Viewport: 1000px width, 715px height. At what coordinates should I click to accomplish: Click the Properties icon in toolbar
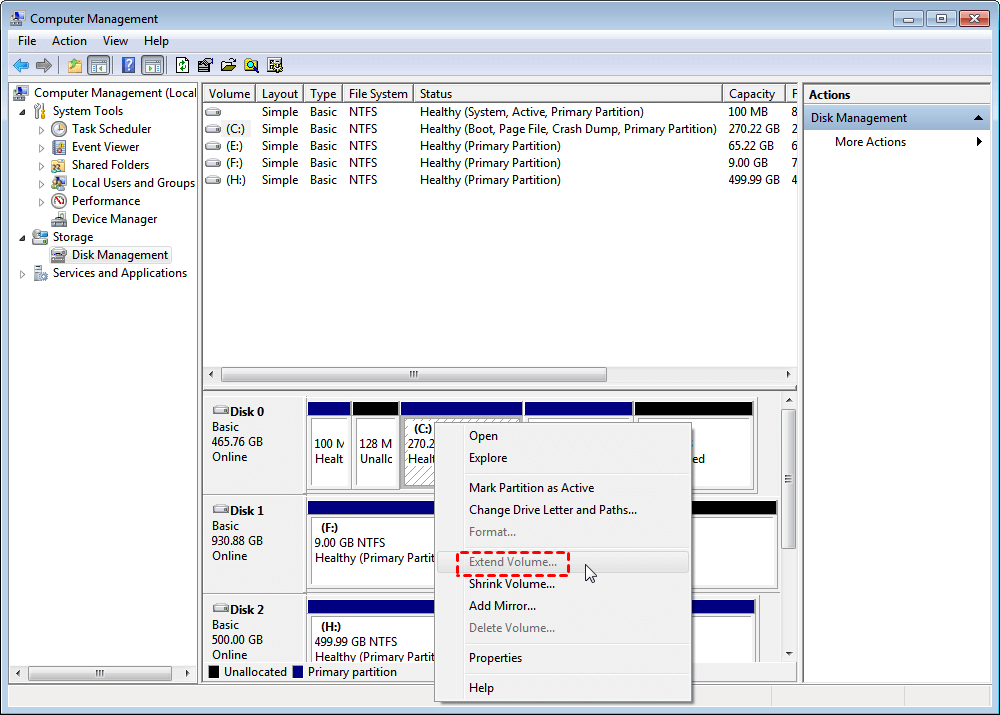pos(205,65)
